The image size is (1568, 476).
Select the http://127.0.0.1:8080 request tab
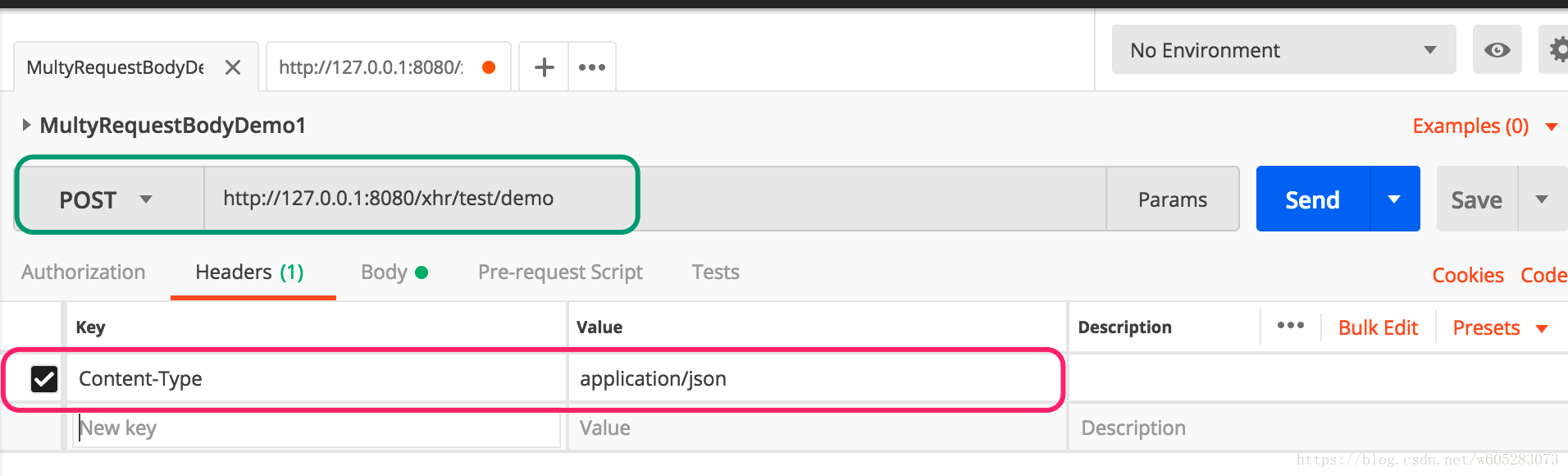coord(371,67)
